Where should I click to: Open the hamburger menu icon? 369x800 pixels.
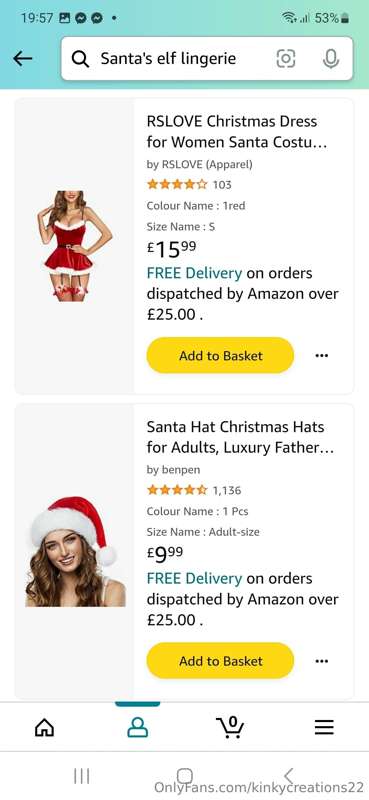click(x=324, y=727)
